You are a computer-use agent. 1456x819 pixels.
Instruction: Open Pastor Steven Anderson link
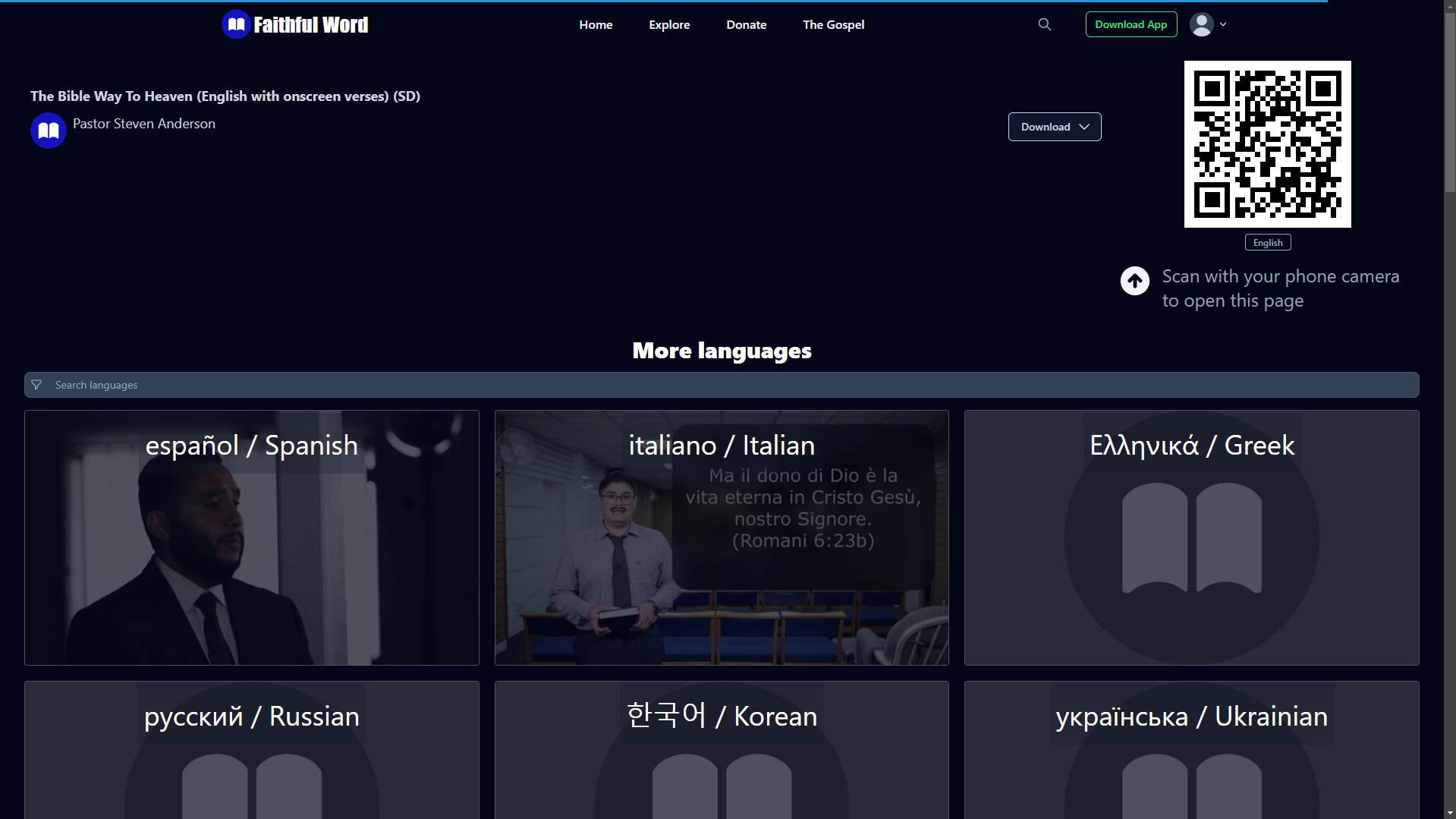pyautogui.click(x=144, y=124)
